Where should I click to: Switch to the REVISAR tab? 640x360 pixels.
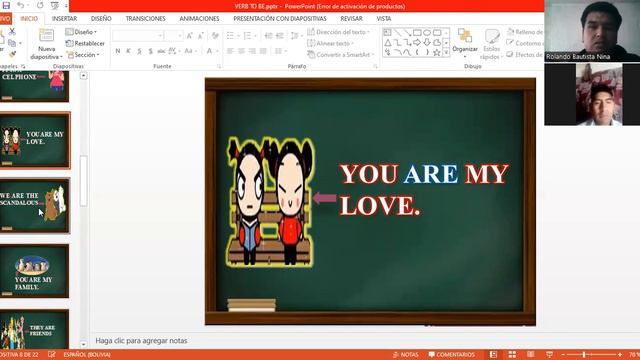[x=351, y=19]
